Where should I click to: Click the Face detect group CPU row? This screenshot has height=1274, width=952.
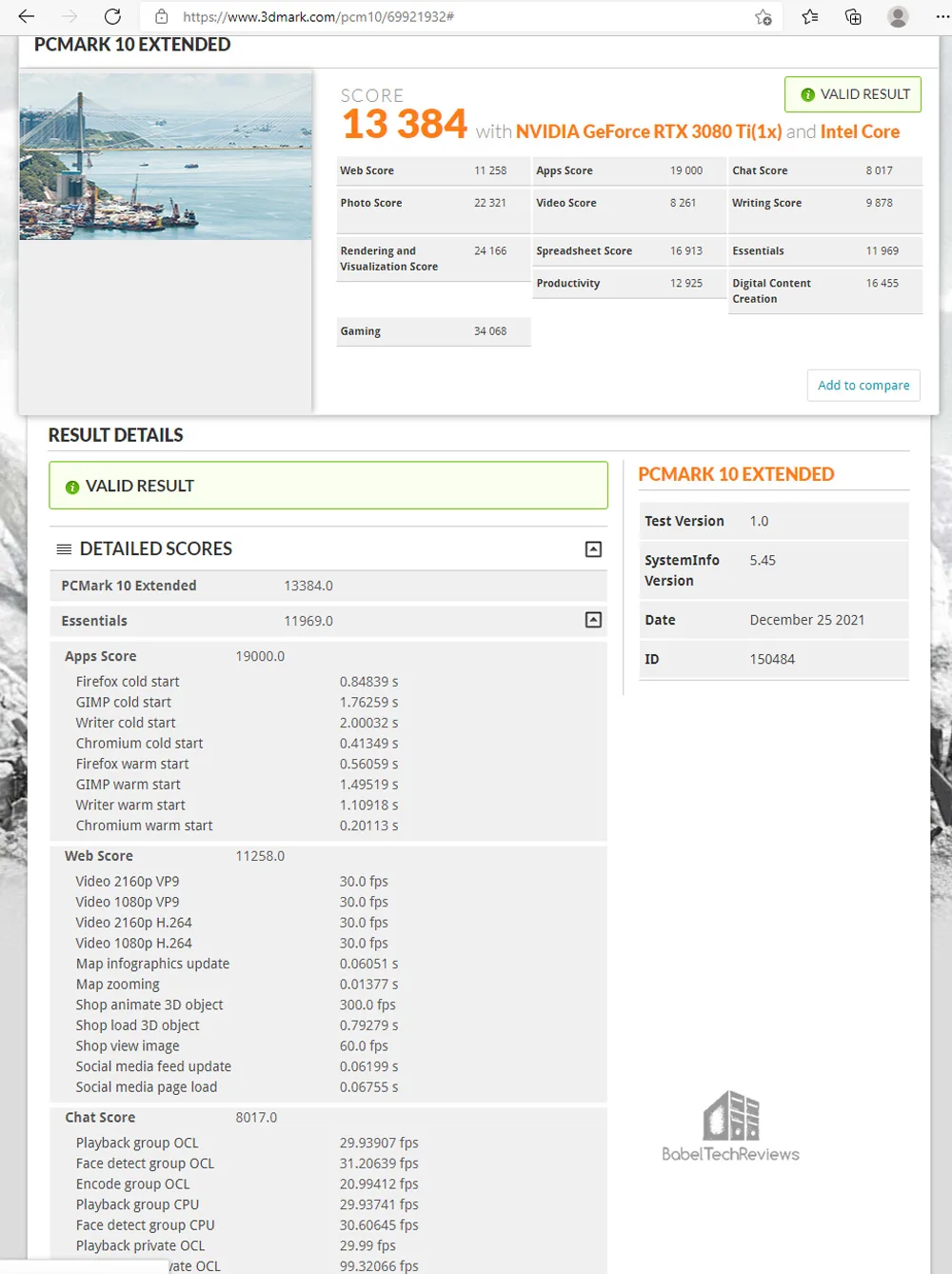328,1225
